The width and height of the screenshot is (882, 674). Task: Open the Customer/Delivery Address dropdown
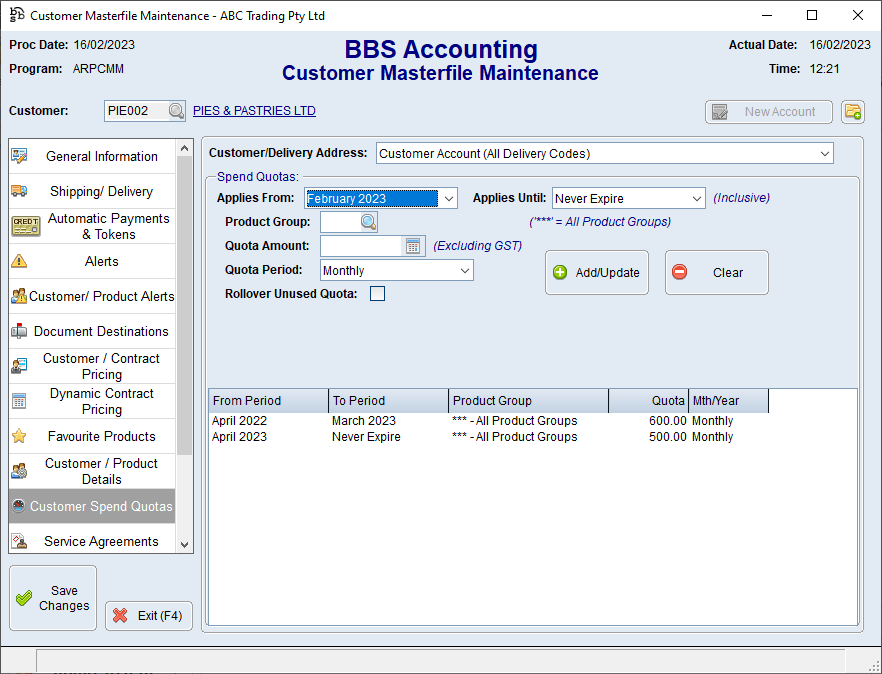824,154
